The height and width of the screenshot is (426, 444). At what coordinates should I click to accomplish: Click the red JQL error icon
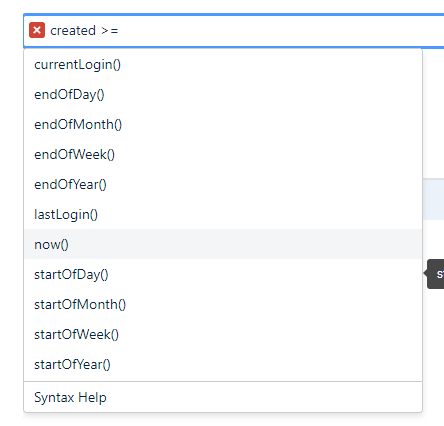(37, 30)
